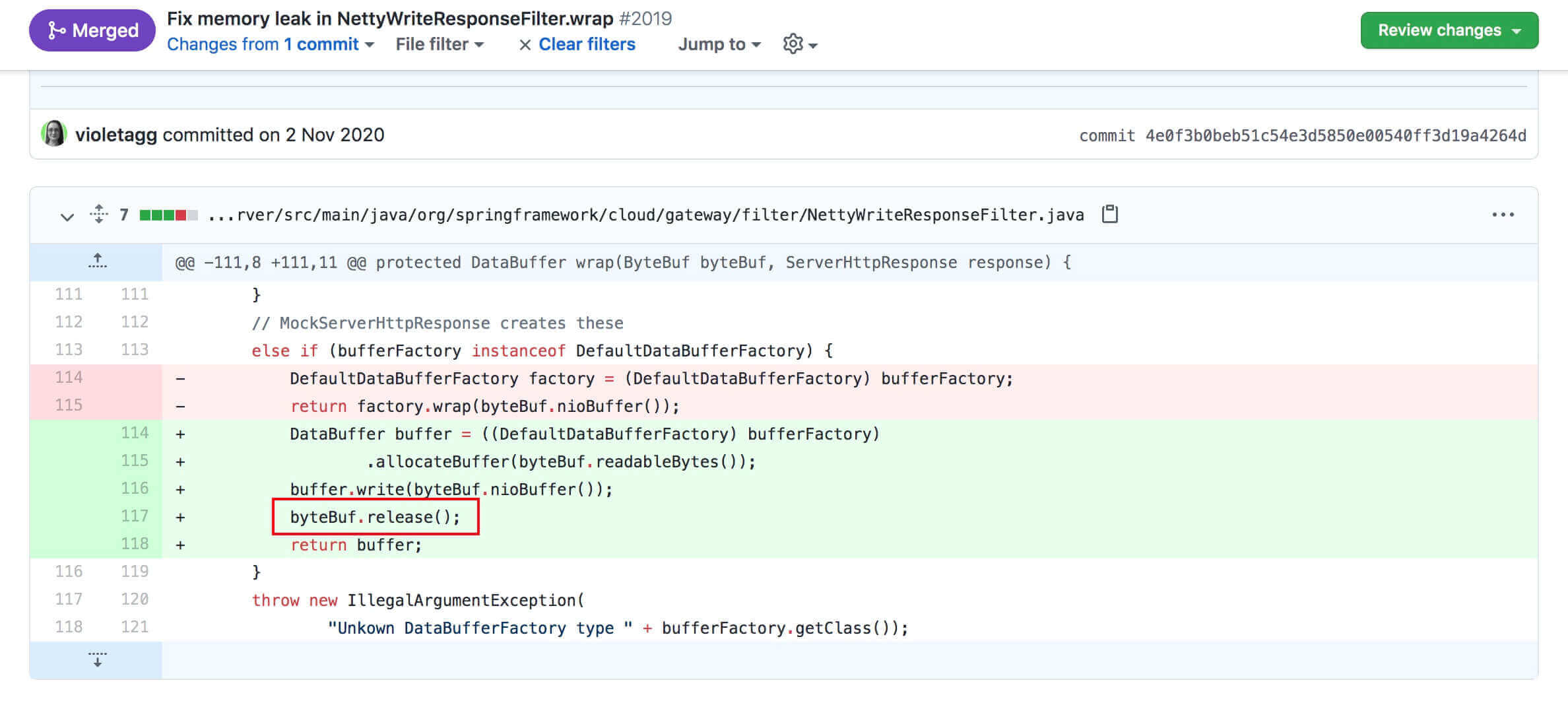Click the diffstat colored blocks indicator
The image size is (1568, 705).
click(x=168, y=215)
